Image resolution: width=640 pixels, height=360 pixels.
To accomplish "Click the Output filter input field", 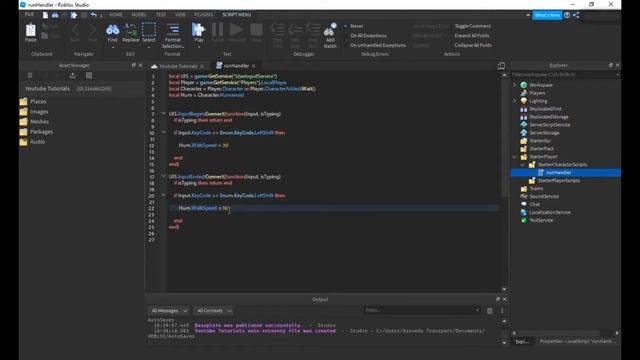I will coord(422,311).
